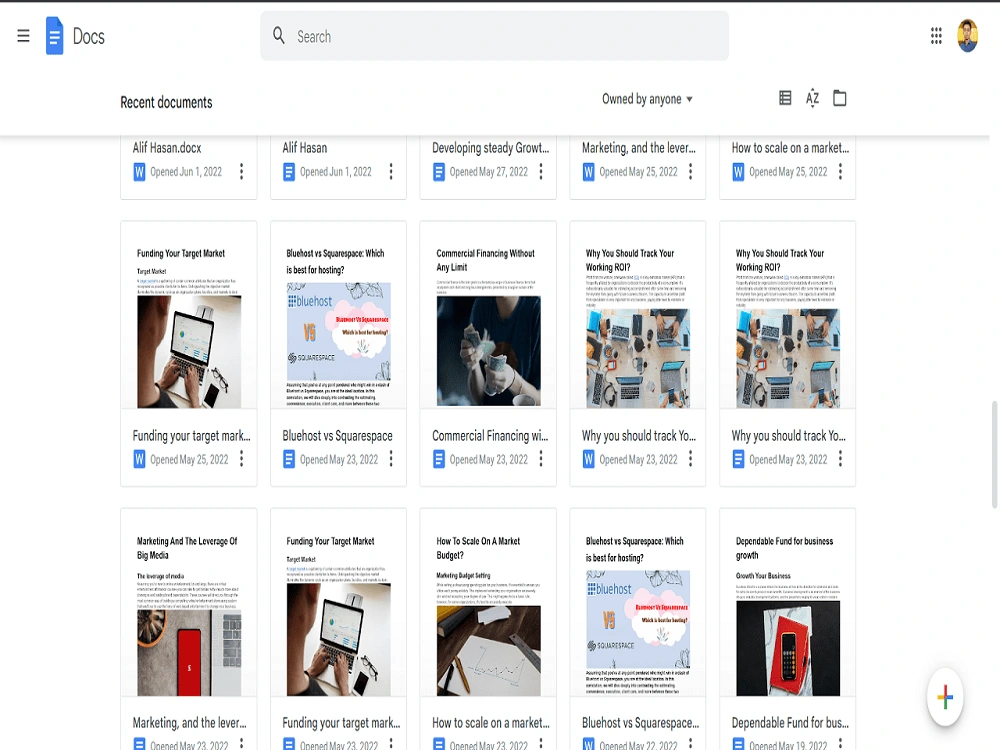Viewport: 1000px width, 750px height.
Task: Open Funding Your Target Market thumbnail opened May 23
Action: pos(338,603)
